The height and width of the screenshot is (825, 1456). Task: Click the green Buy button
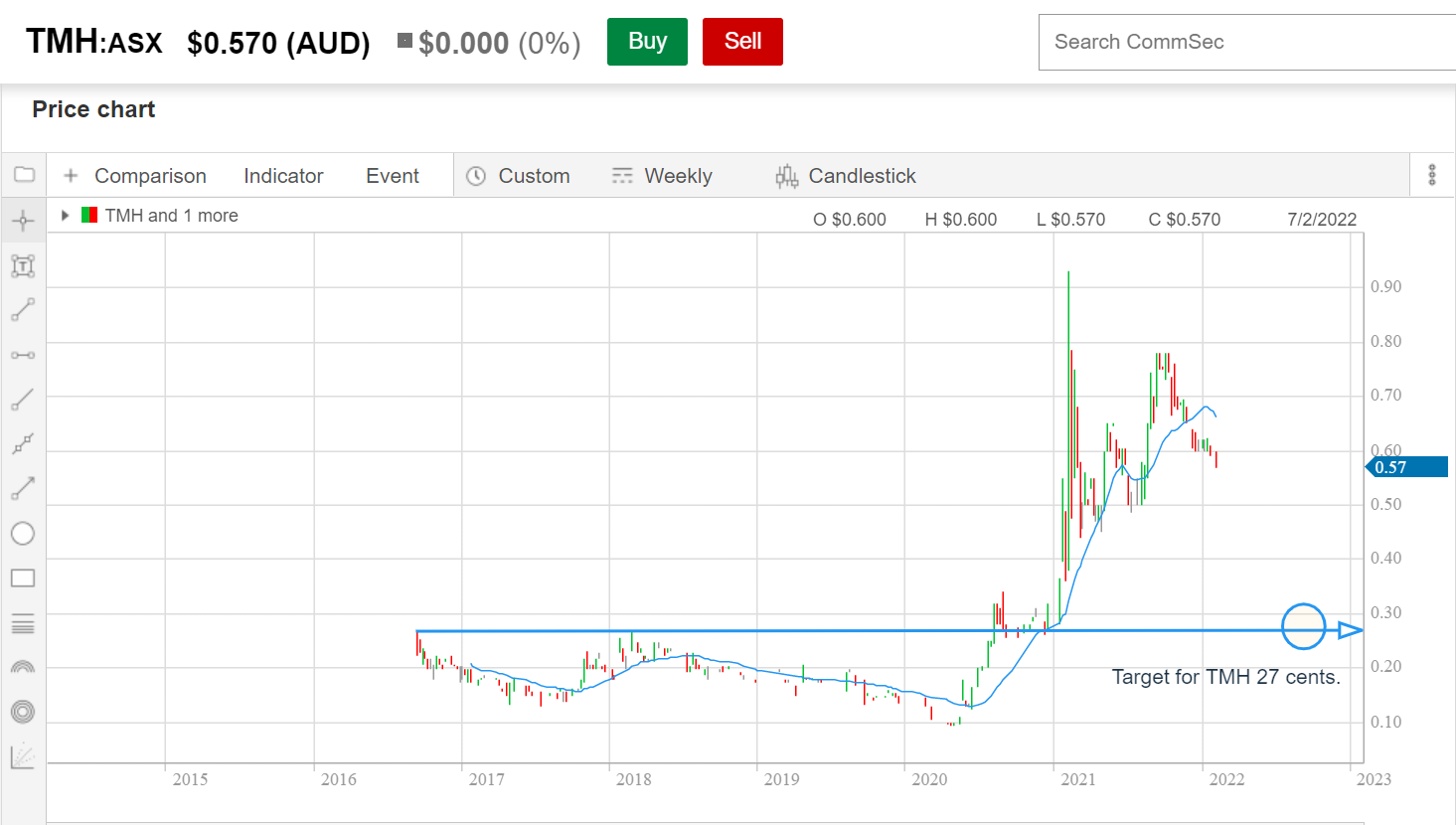(x=647, y=42)
